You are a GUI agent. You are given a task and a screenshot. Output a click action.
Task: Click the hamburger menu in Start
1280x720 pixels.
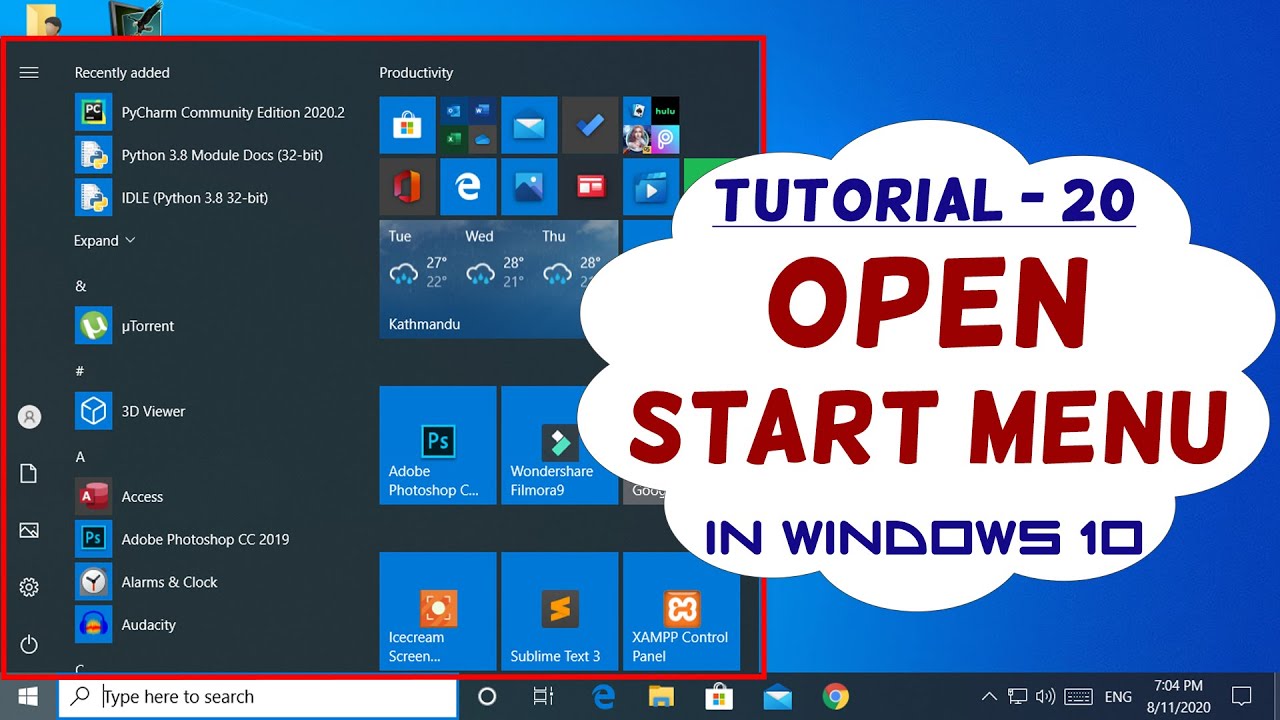tap(29, 72)
